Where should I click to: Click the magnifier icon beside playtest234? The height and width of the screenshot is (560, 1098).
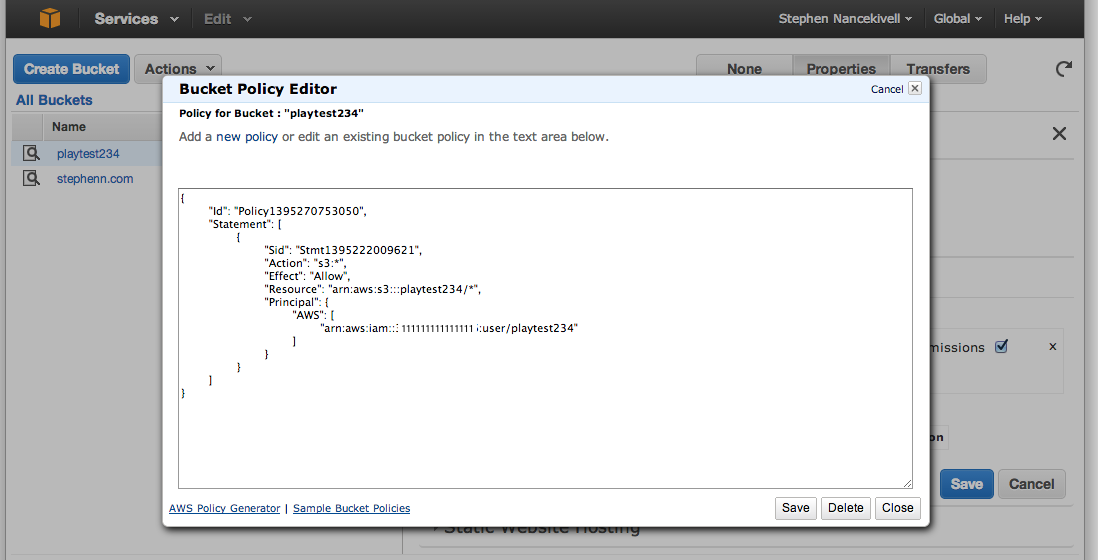pos(31,153)
